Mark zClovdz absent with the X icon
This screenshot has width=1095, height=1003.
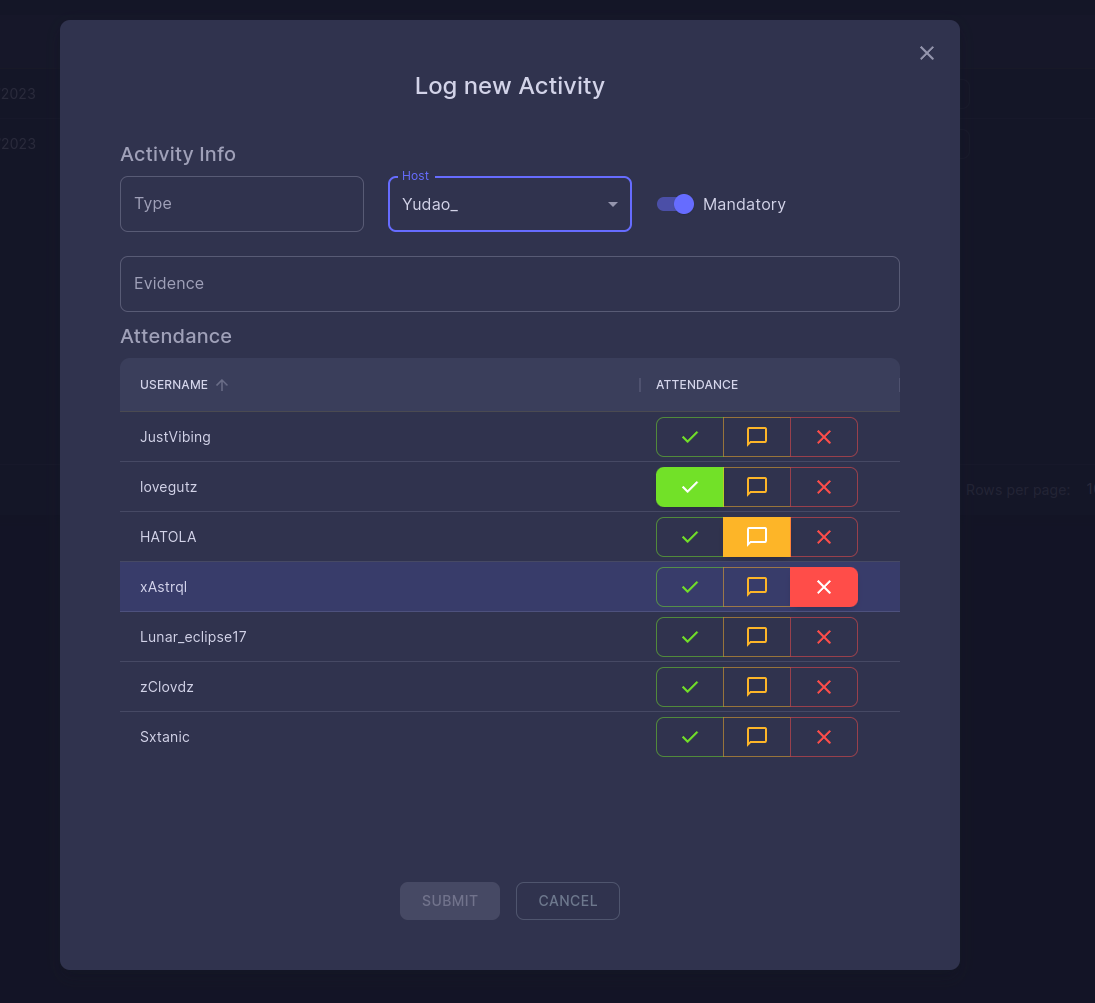pos(823,687)
